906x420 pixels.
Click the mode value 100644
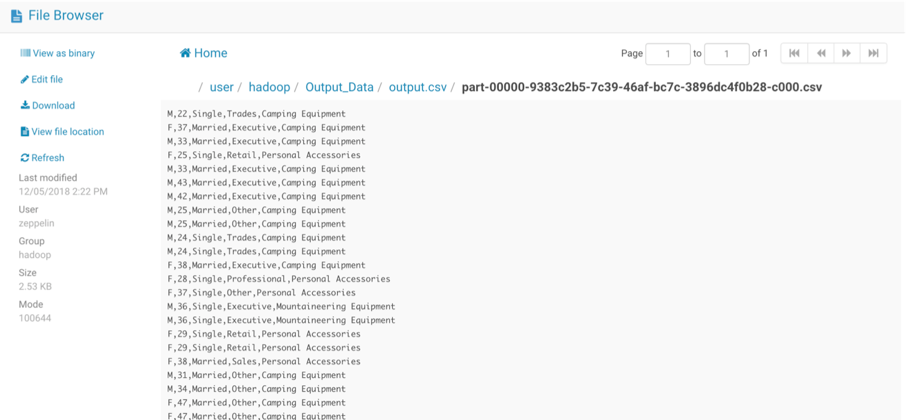click(35, 318)
